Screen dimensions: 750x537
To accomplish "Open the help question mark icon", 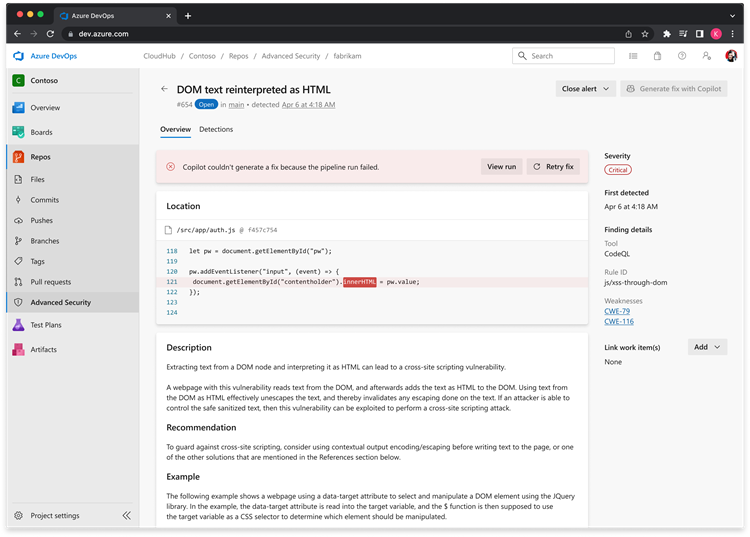I will click(682, 56).
